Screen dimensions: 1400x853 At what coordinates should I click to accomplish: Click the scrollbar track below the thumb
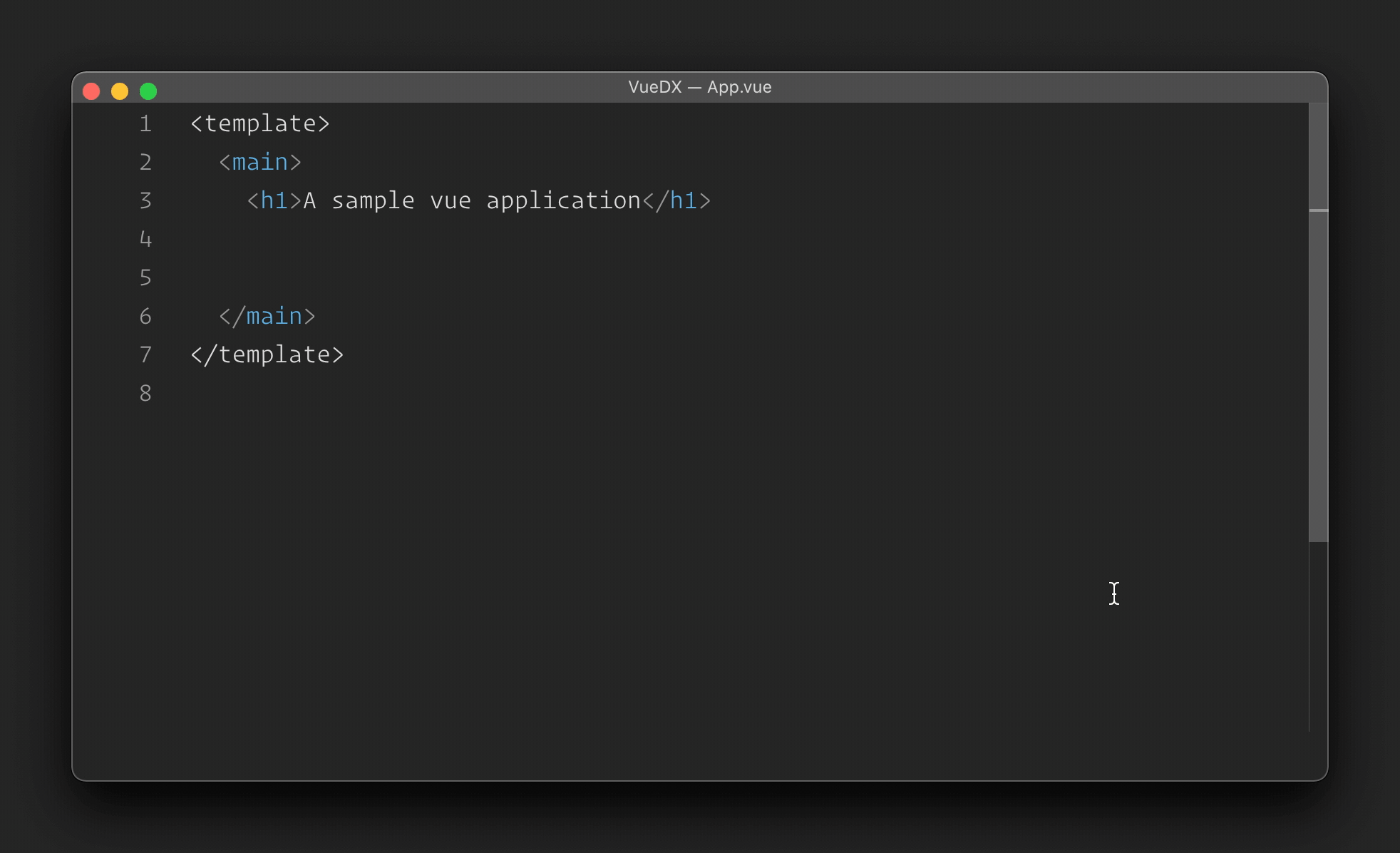point(1318,635)
